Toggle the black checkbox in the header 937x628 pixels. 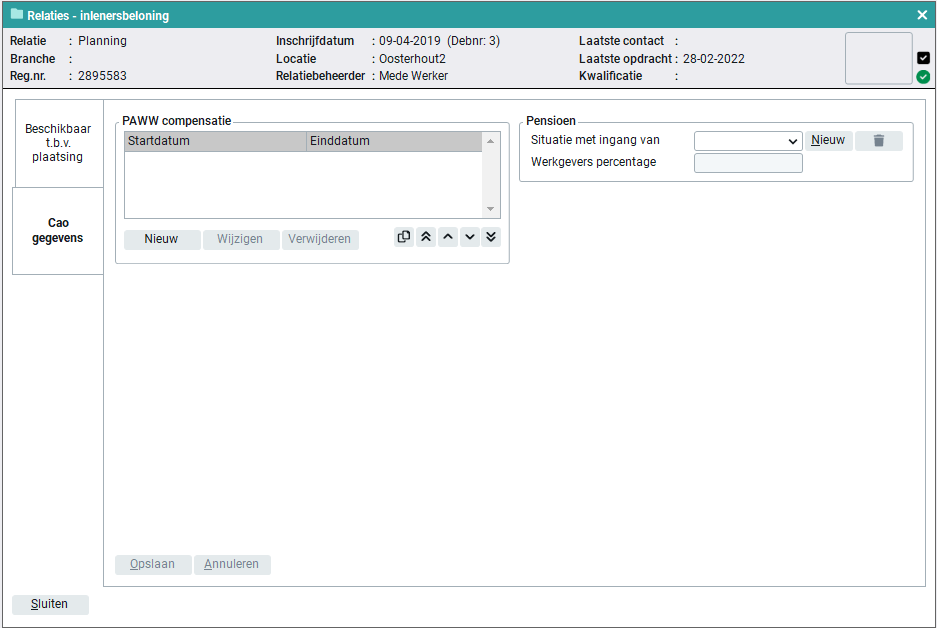[923, 58]
